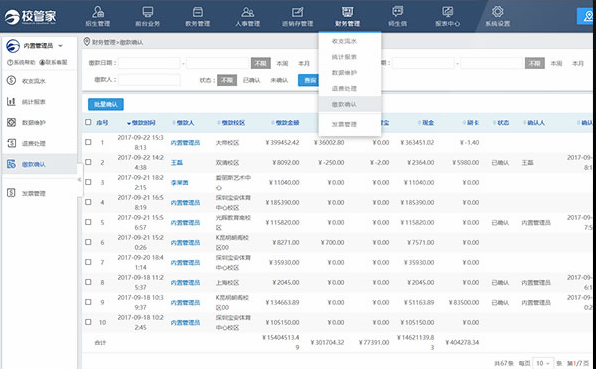
Task: Click the sidebar 退费处理 icon
Action: tap(11, 143)
